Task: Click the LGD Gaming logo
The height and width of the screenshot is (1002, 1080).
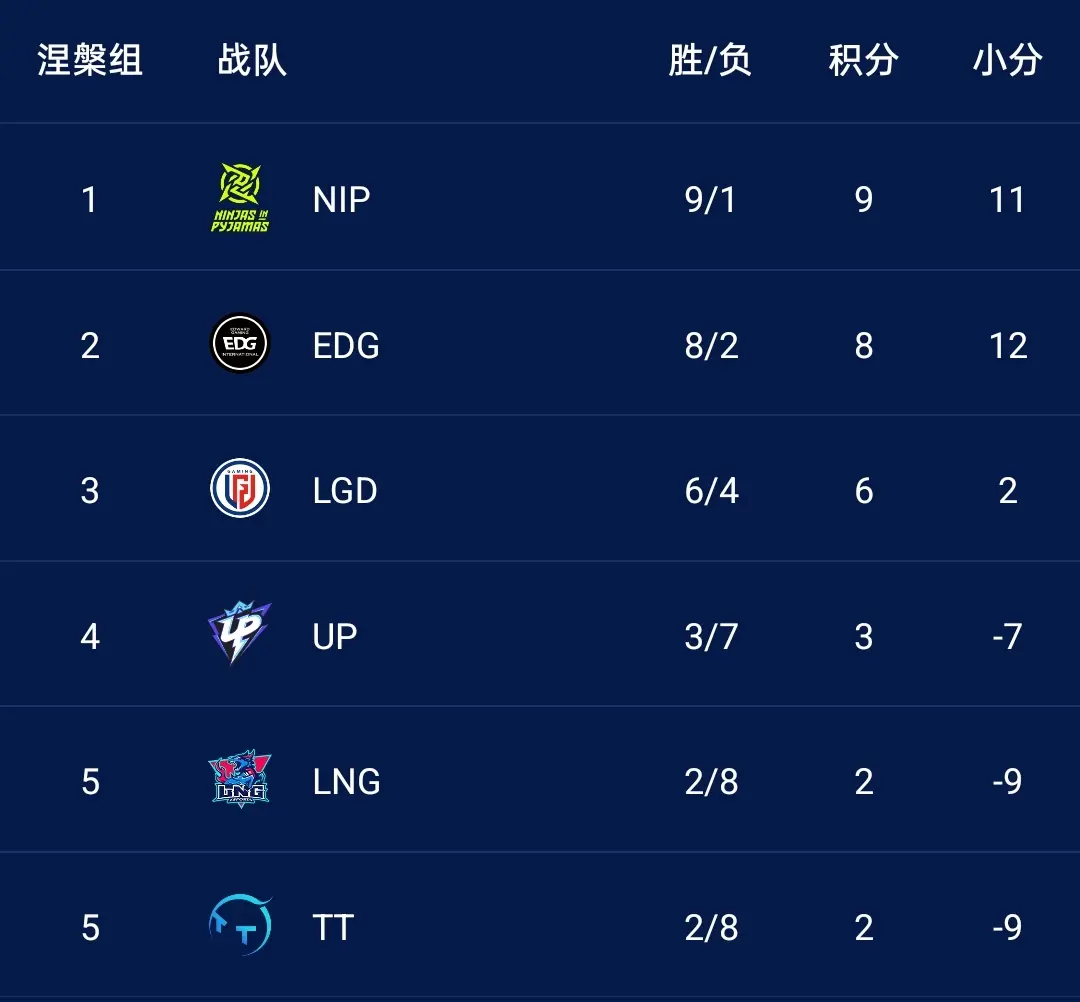Action: [240, 488]
